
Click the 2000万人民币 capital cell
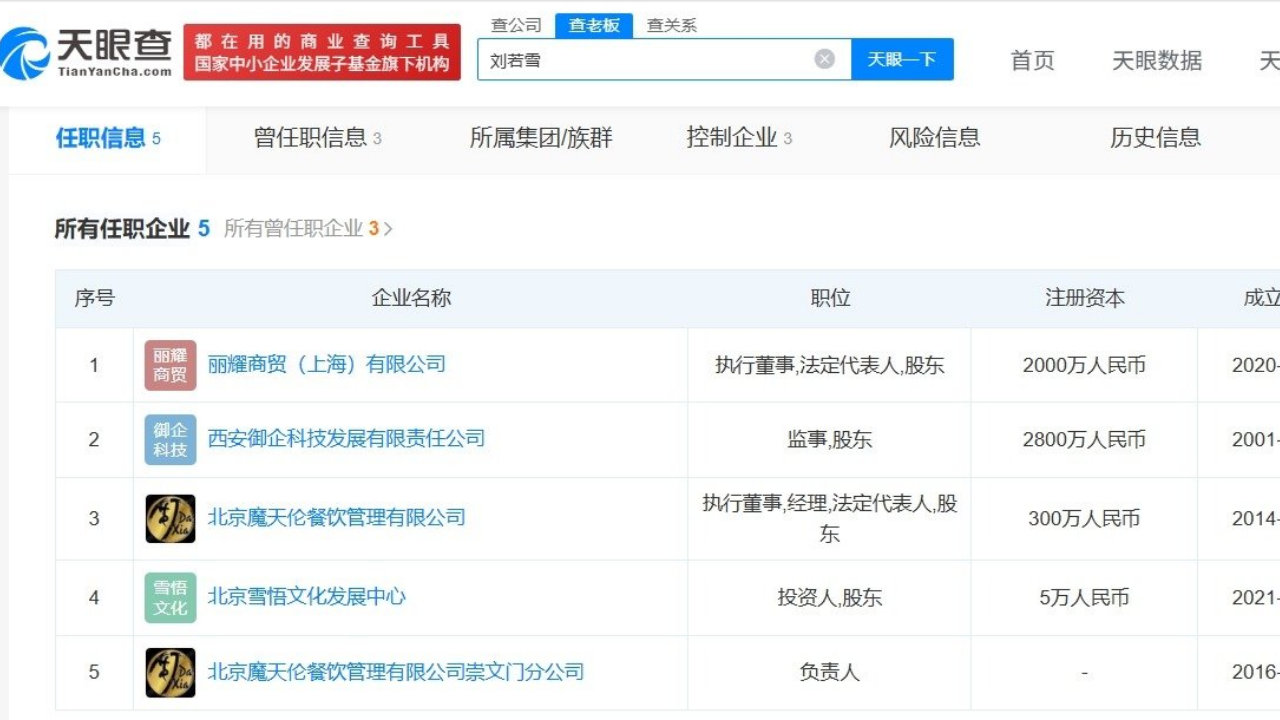point(1085,365)
